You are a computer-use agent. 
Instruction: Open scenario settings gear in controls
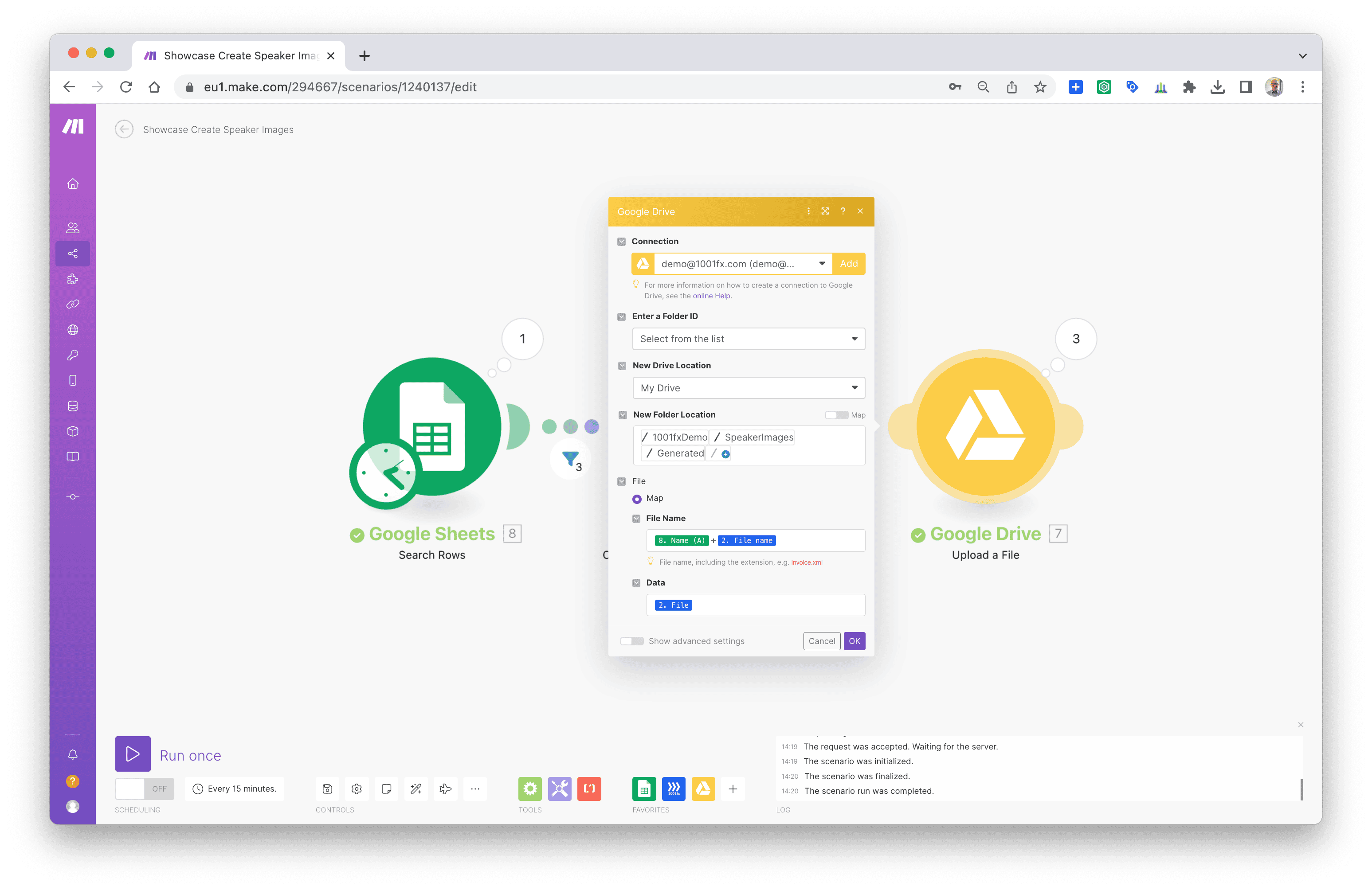[x=356, y=789]
